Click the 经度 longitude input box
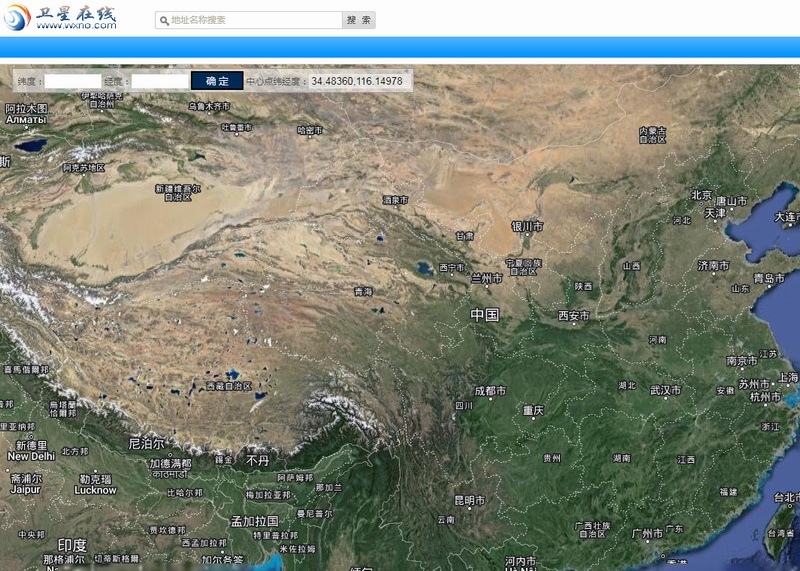The height and width of the screenshot is (571, 800). tap(159, 81)
